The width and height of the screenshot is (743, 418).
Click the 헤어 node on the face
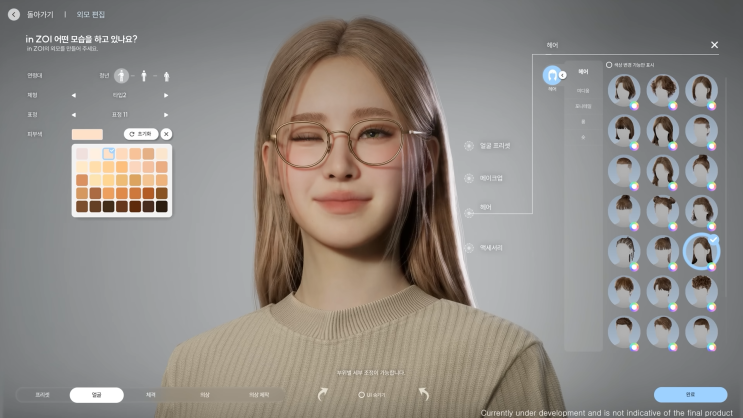coord(469,213)
